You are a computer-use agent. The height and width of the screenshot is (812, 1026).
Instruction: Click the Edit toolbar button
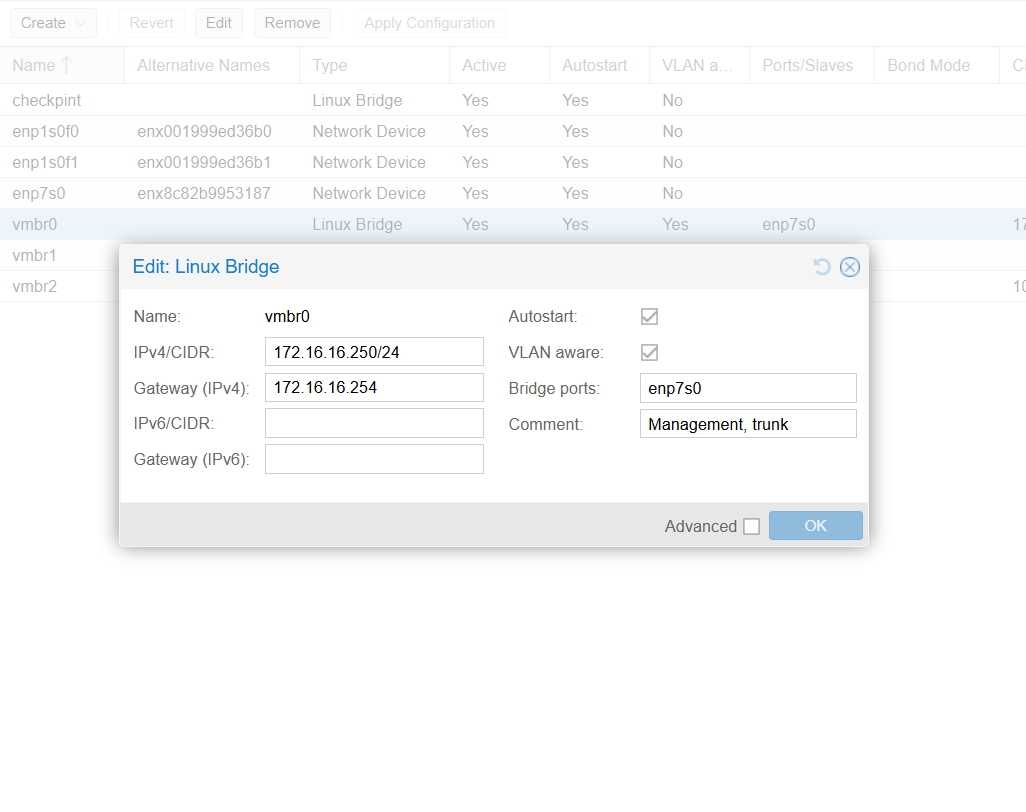[x=219, y=23]
